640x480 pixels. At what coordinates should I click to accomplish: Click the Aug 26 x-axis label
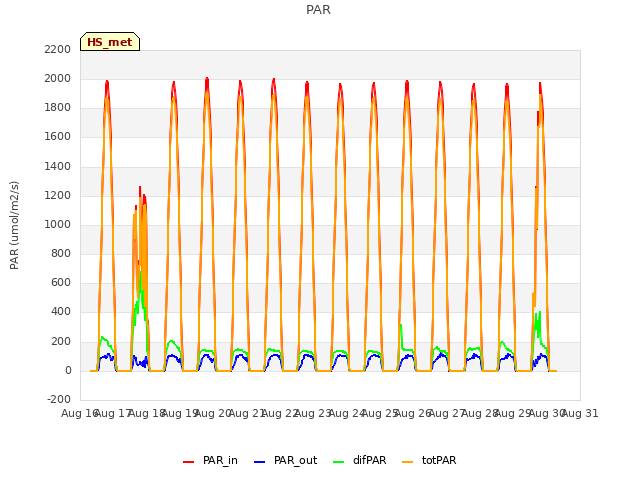click(x=413, y=413)
